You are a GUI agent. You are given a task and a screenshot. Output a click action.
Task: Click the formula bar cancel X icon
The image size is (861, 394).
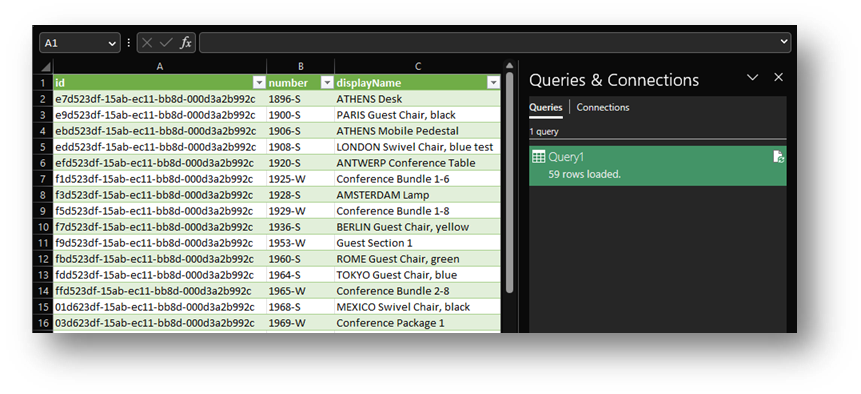coord(147,43)
